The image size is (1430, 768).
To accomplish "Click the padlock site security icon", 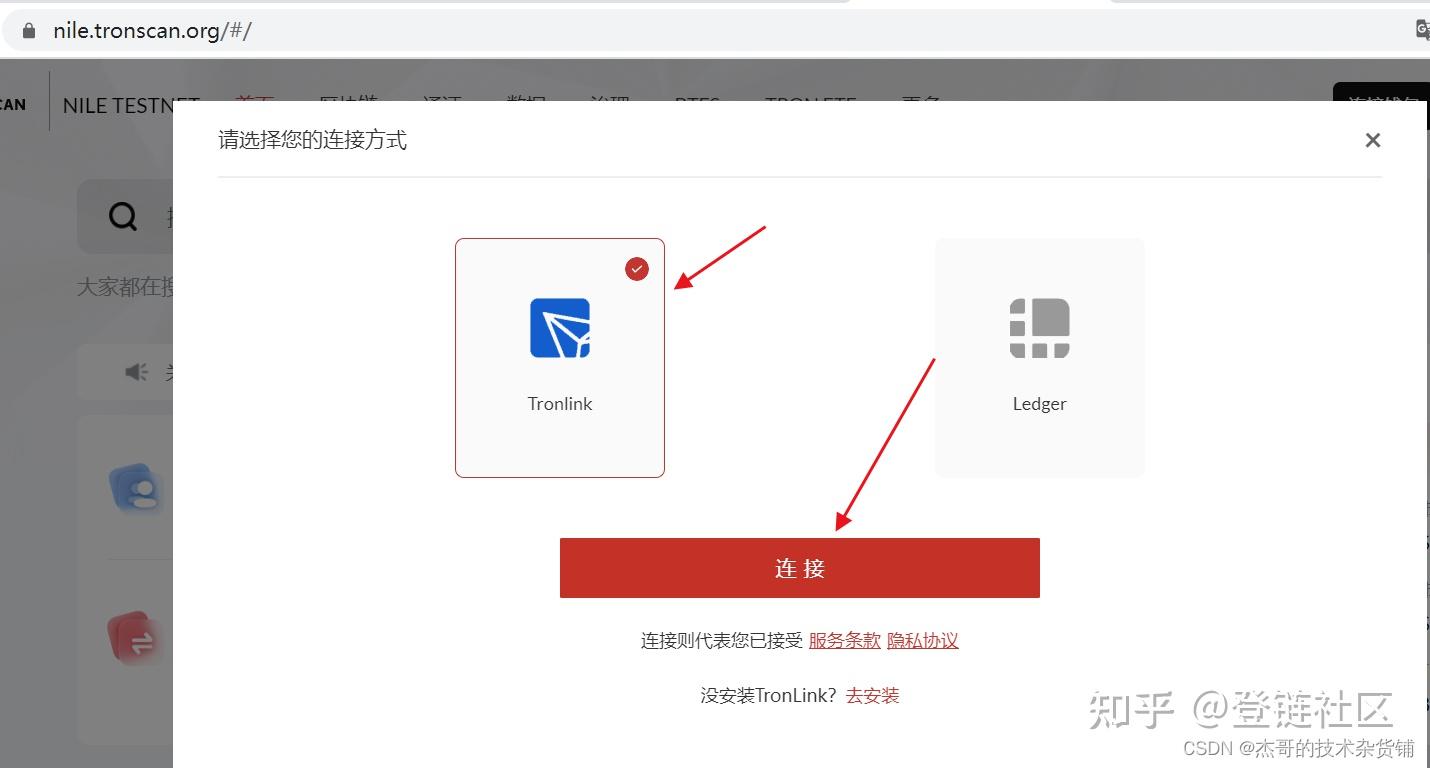I will pos(27,30).
